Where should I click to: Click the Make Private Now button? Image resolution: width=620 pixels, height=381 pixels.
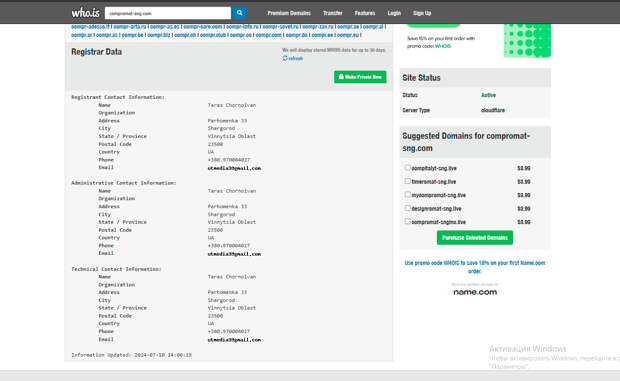click(360, 77)
